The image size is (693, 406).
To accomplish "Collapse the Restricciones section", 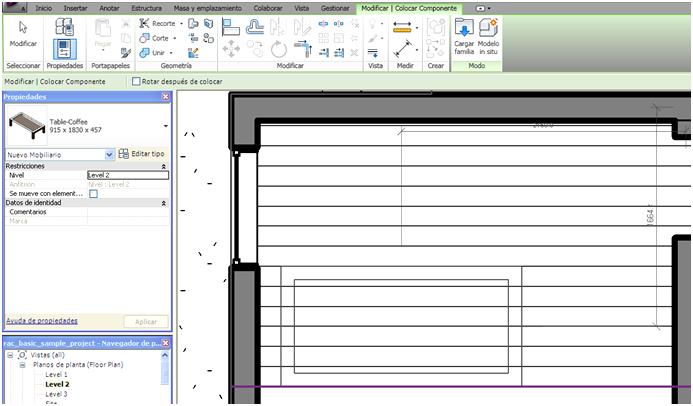I will [x=164, y=166].
